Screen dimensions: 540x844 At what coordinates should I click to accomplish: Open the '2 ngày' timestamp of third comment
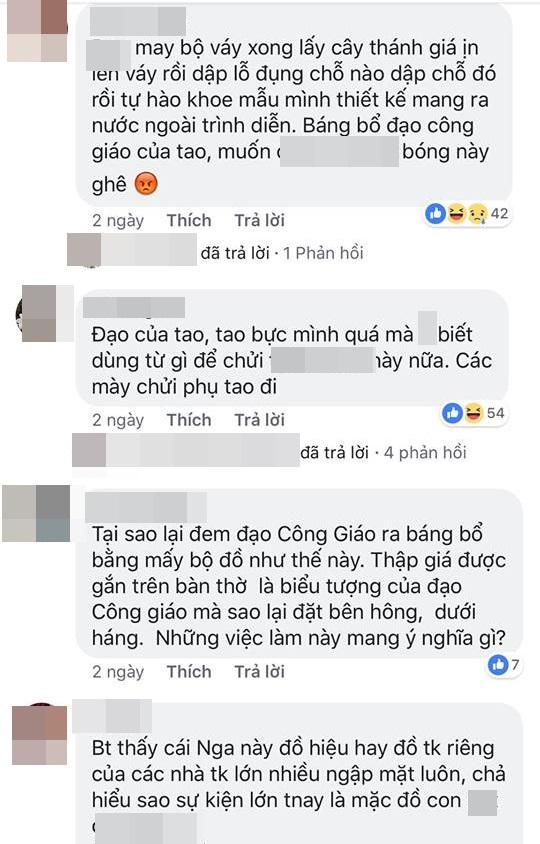(x=118, y=672)
